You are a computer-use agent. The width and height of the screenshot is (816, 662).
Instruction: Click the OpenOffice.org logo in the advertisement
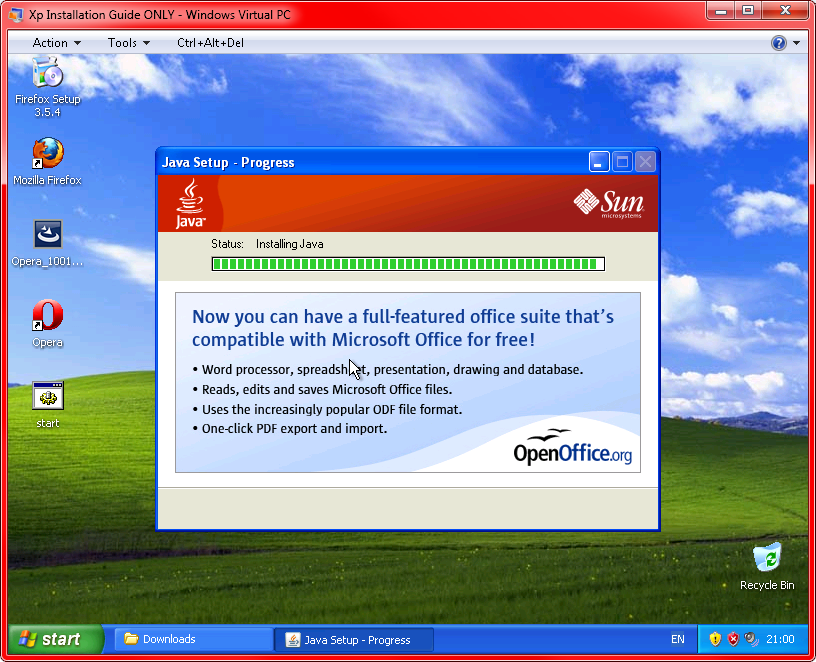pos(572,447)
